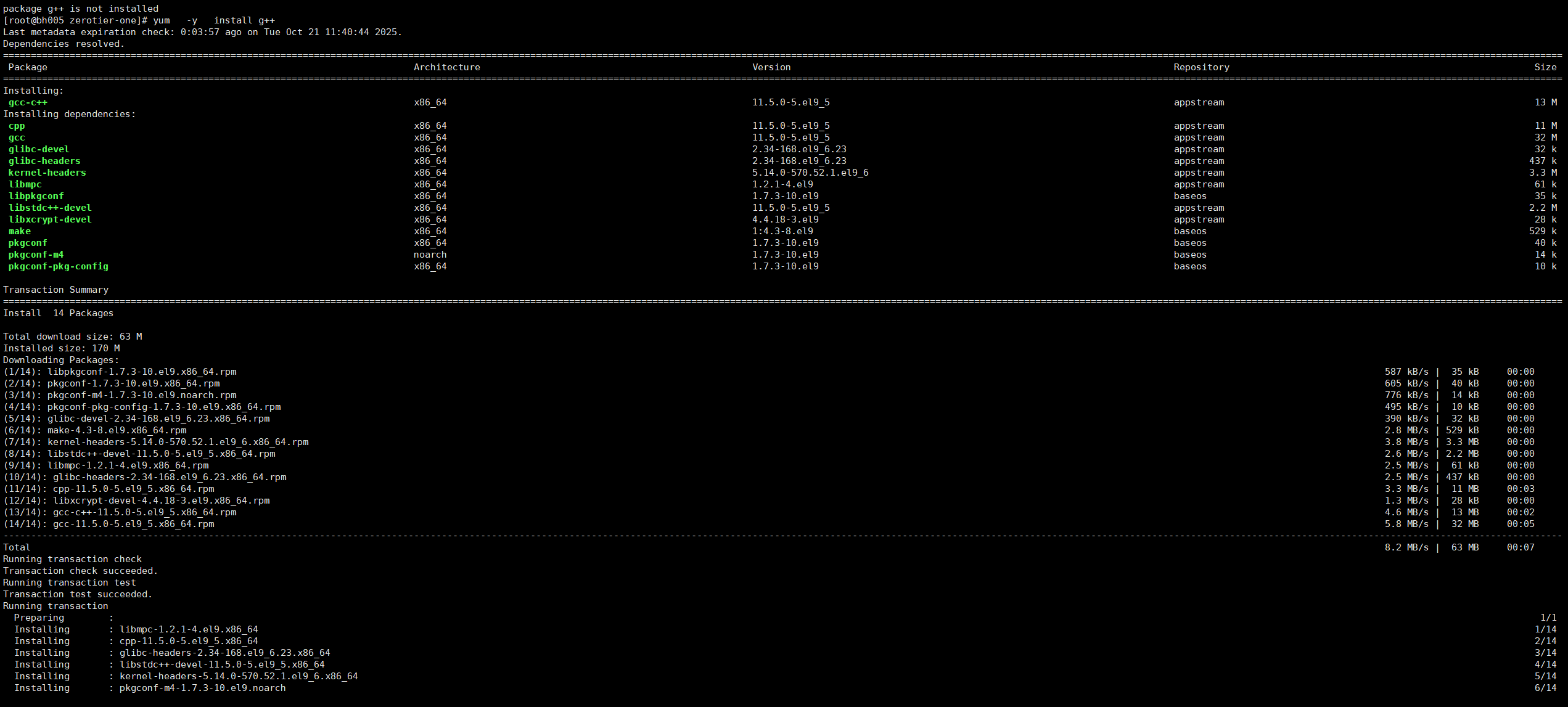
Task: Click pkgconf-pkg-config in the dependencies list
Action: 58,266
